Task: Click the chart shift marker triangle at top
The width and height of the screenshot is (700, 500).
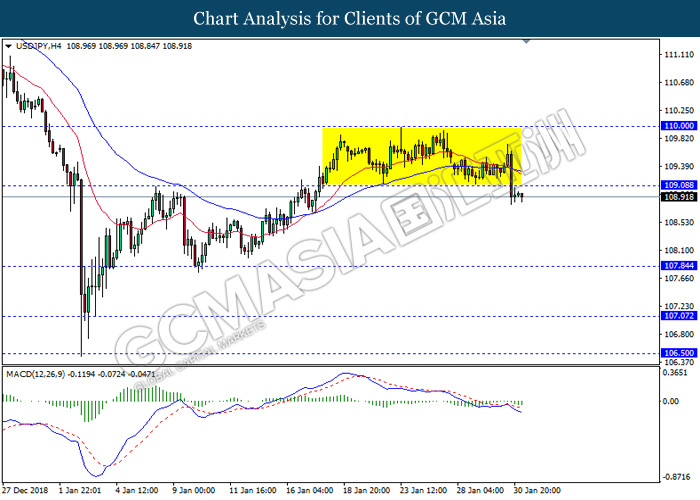Action: (x=526, y=42)
